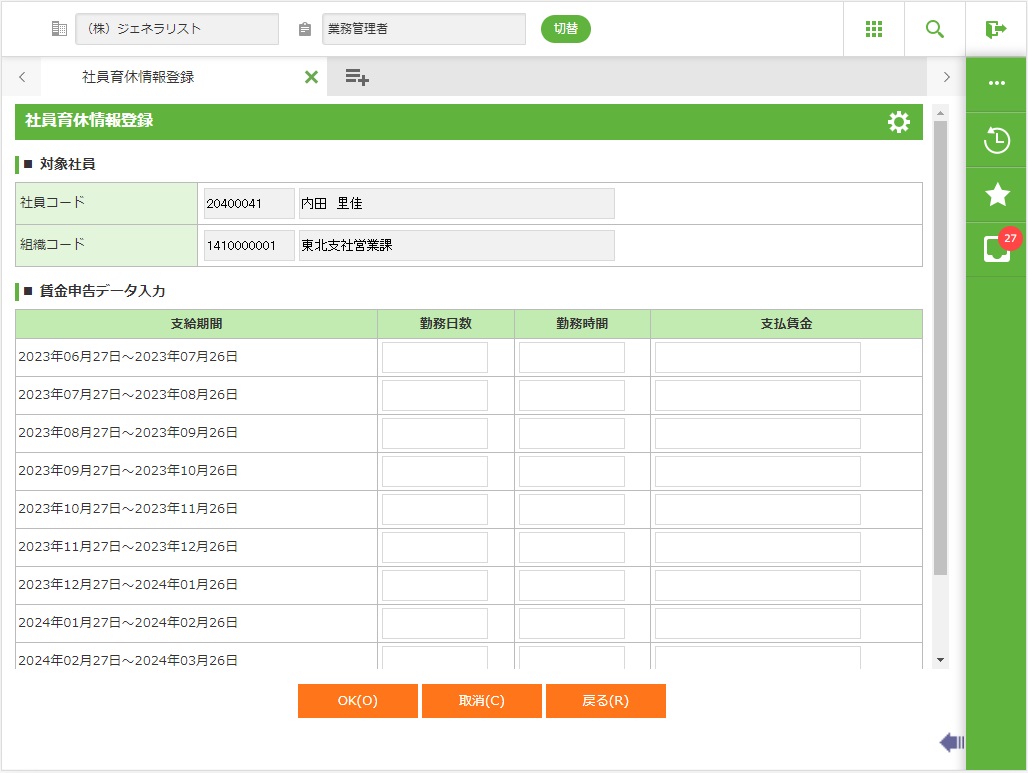Screen dimensions: 1028x773
Task: Open settings gear in green header
Action: pyautogui.click(x=899, y=122)
